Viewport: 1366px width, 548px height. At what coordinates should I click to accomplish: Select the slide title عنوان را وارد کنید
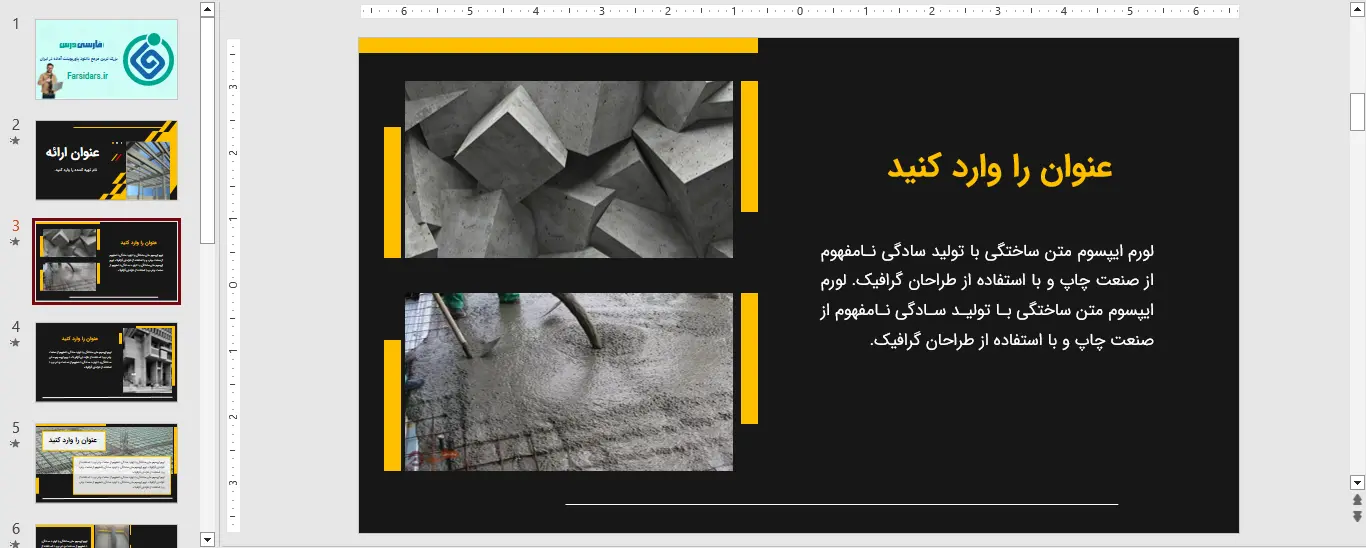pyautogui.click(x=1000, y=167)
